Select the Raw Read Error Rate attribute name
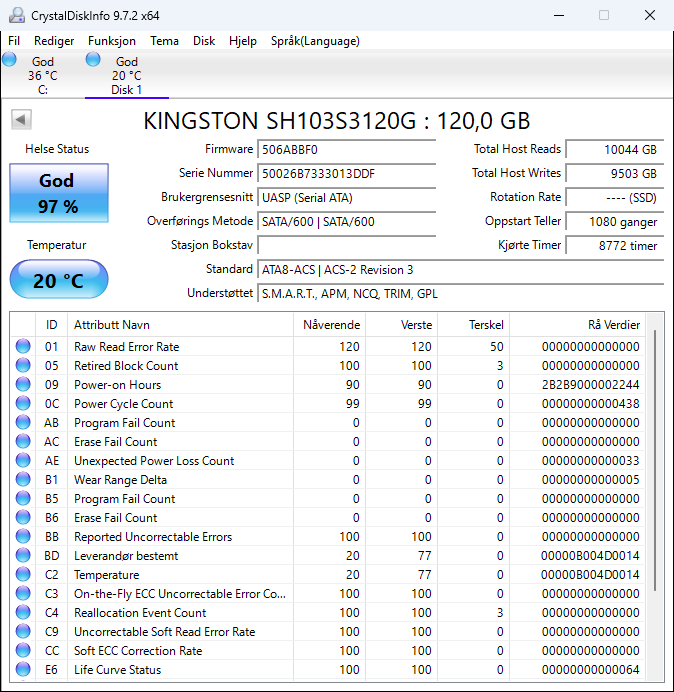674x692 pixels. [127, 347]
